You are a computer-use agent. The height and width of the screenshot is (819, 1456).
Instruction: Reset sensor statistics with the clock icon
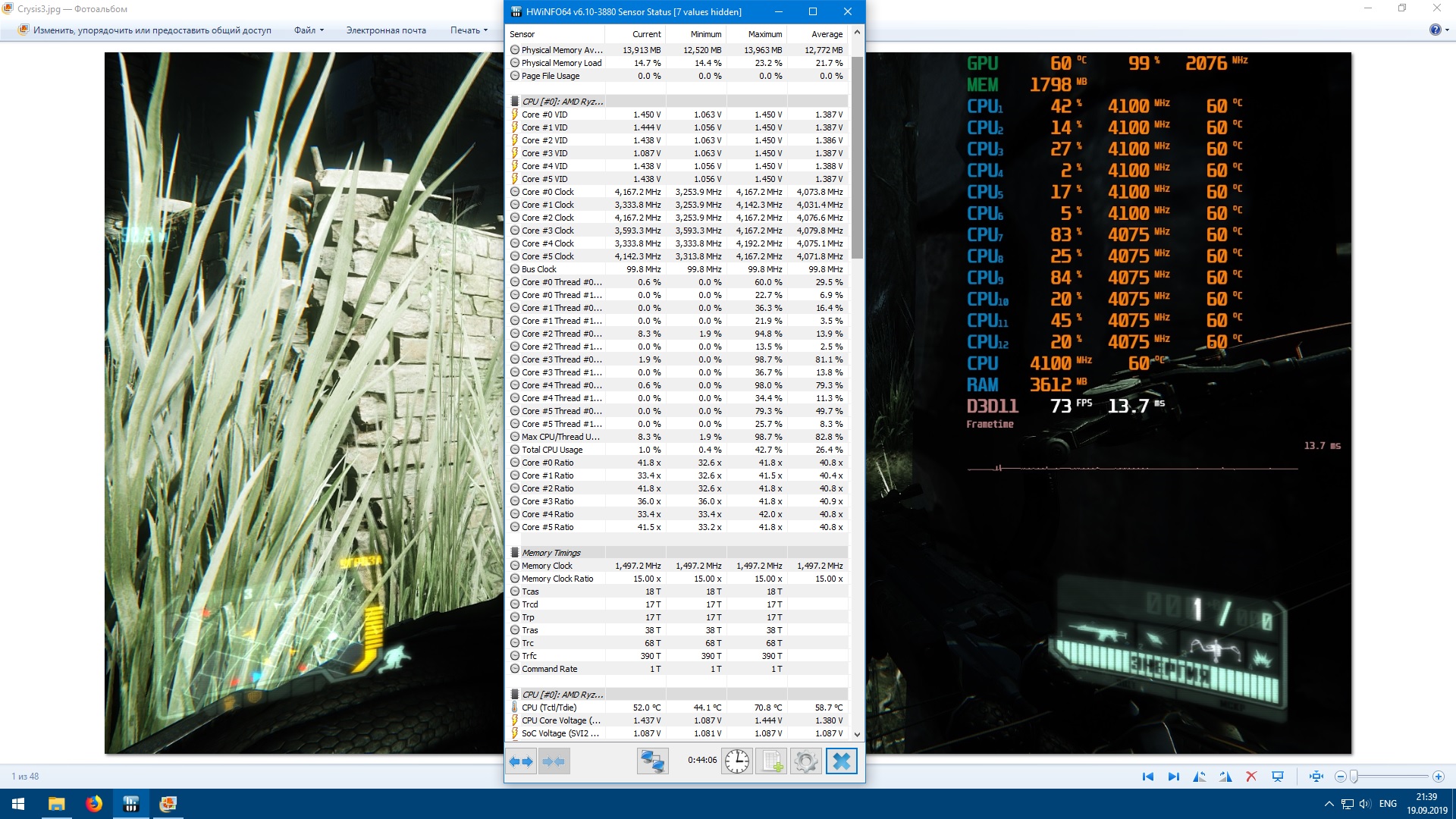[x=736, y=761]
